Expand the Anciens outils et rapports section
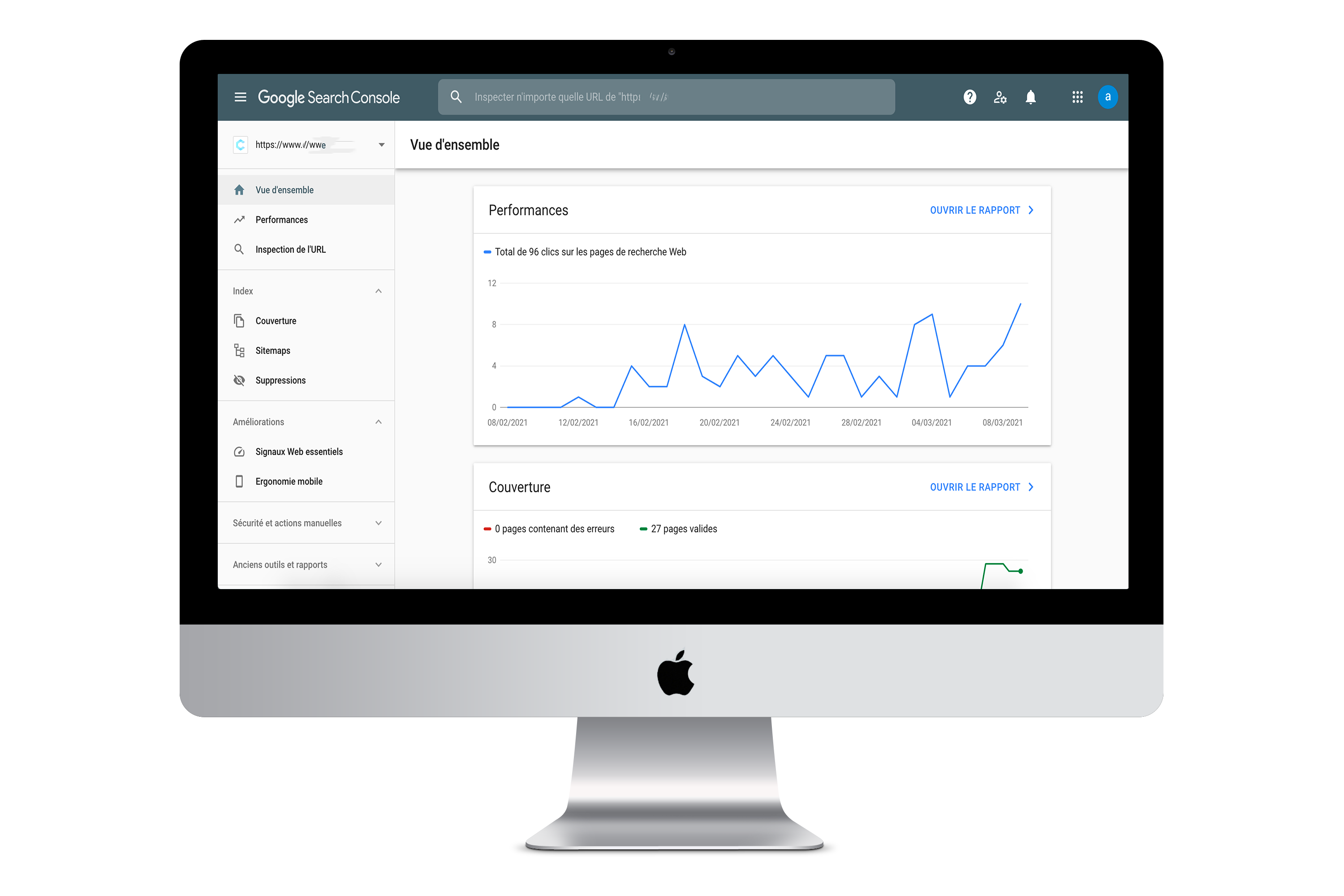The image size is (1344, 896). tap(378, 565)
